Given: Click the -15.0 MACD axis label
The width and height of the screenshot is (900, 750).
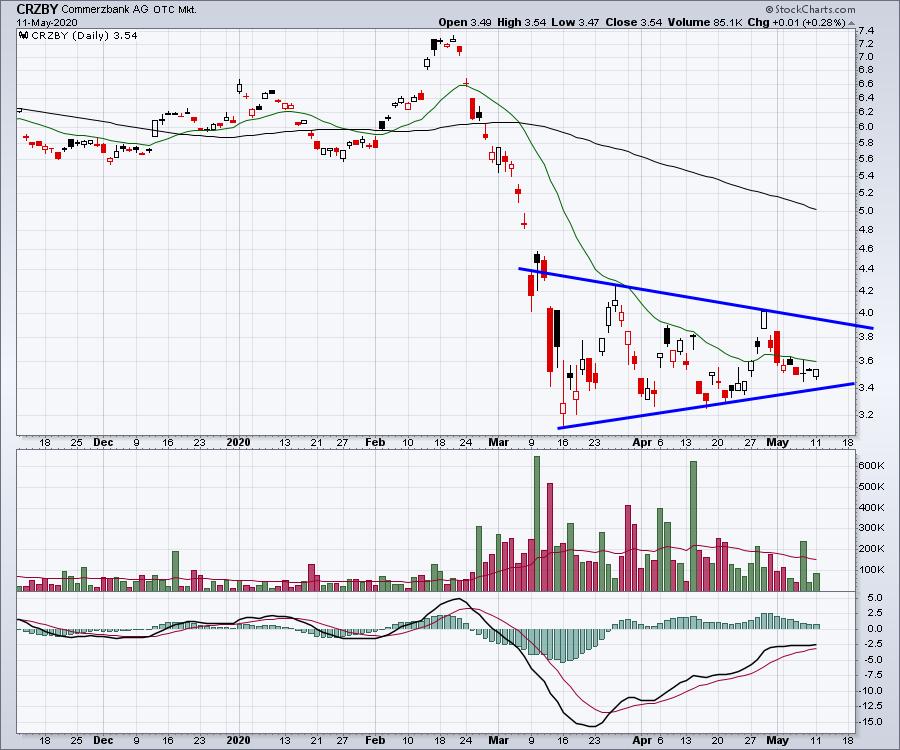Looking at the screenshot, I should pos(869,721).
